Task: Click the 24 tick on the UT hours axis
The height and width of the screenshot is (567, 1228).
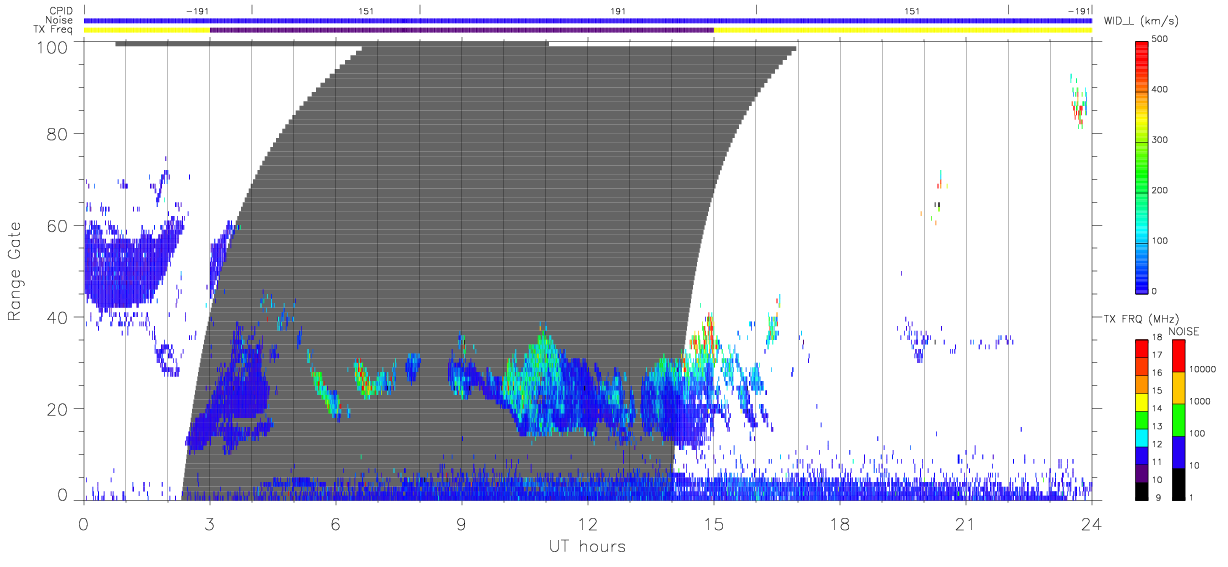Action: pyautogui.click(x=1091, y=524)
